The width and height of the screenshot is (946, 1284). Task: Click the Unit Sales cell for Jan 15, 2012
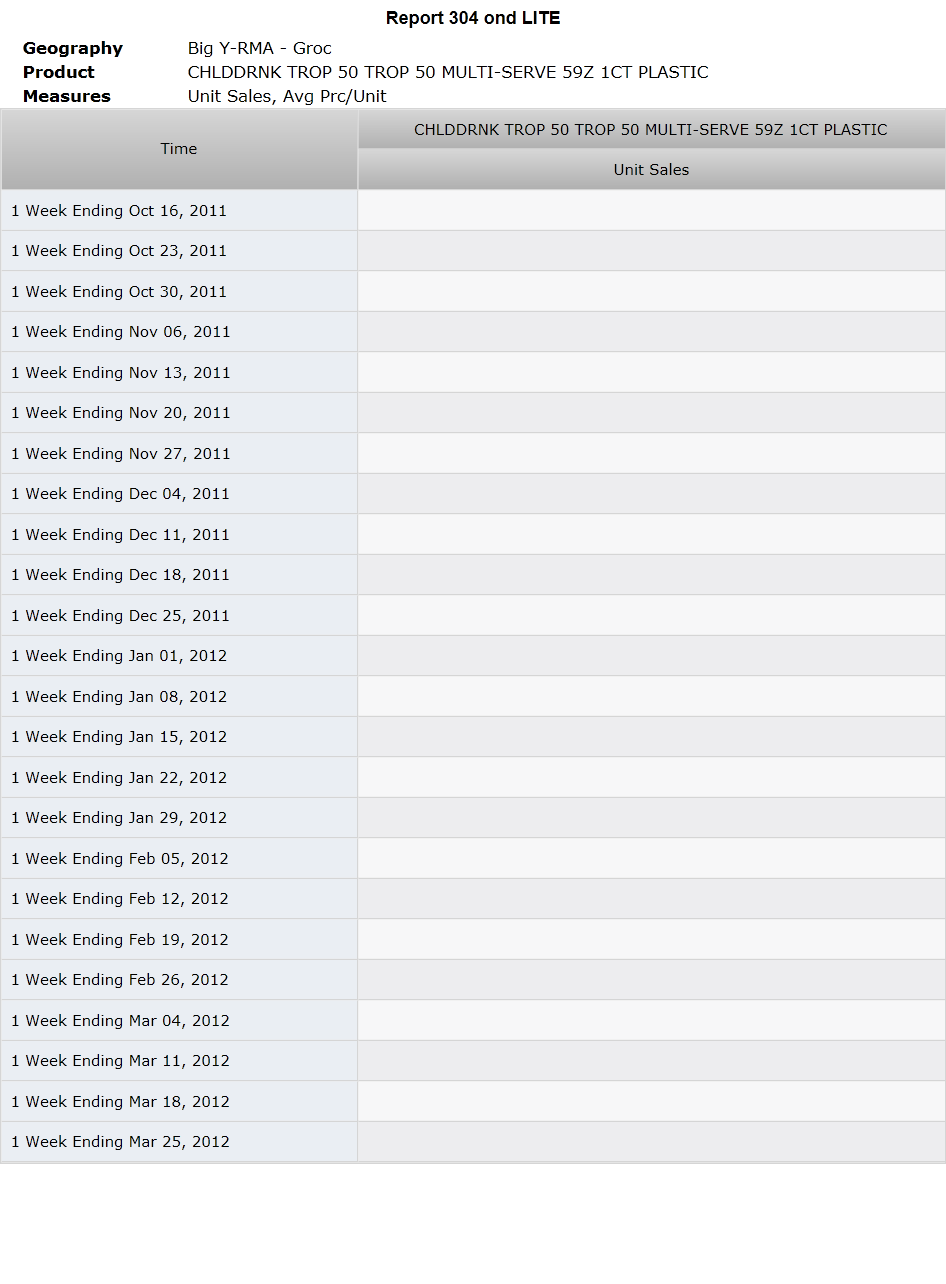[x=651, y=737]
